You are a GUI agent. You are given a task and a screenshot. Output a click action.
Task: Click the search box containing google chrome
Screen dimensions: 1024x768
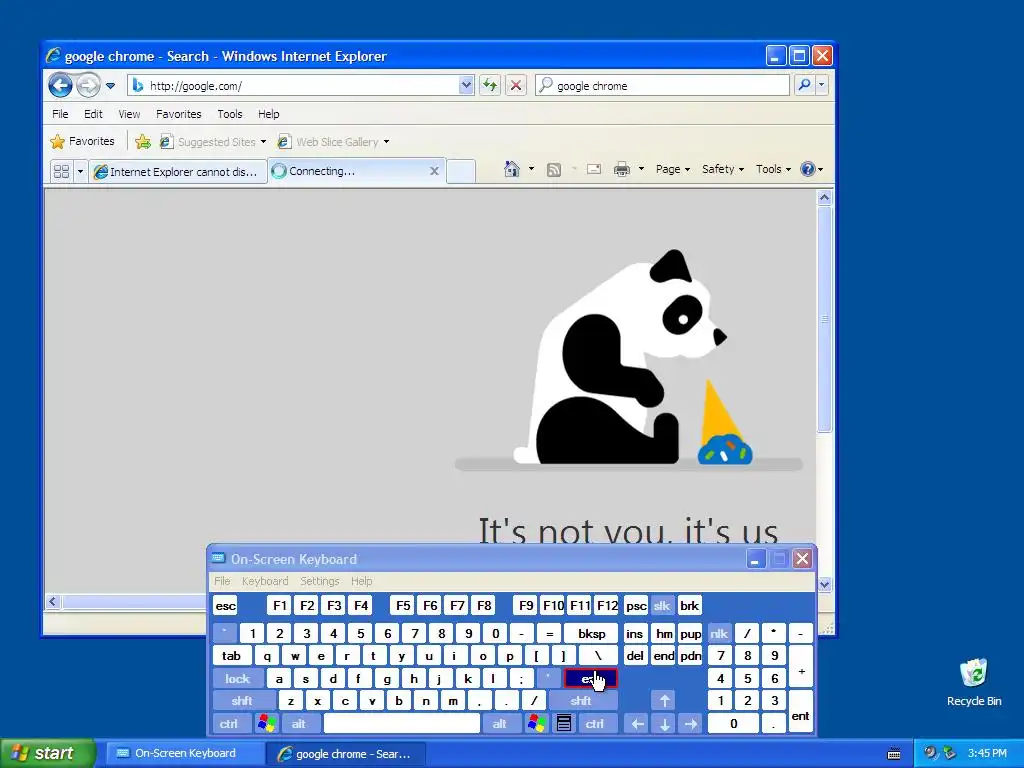662,86
